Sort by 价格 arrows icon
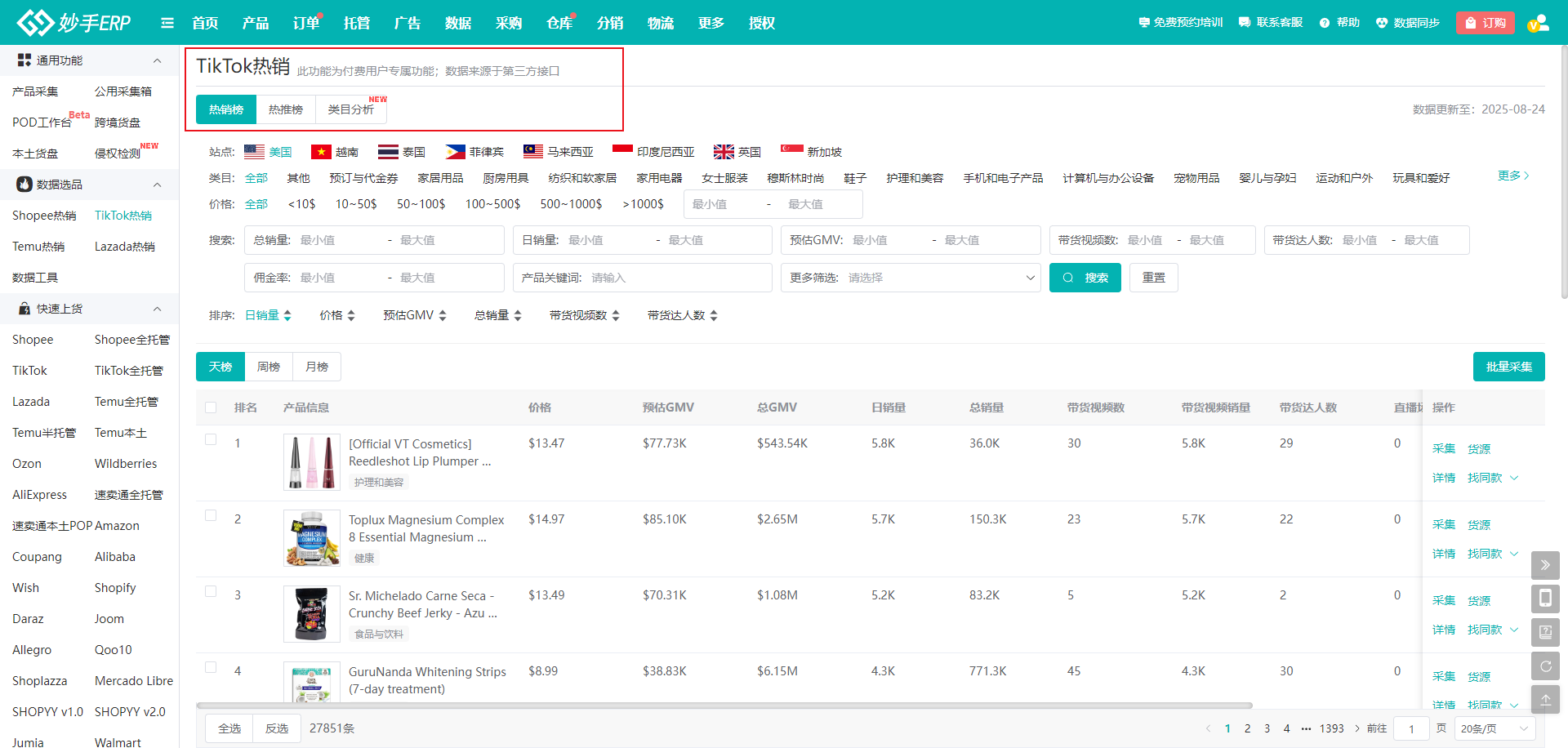Viewport: 1568px width, 748px height. pos(351,316)
